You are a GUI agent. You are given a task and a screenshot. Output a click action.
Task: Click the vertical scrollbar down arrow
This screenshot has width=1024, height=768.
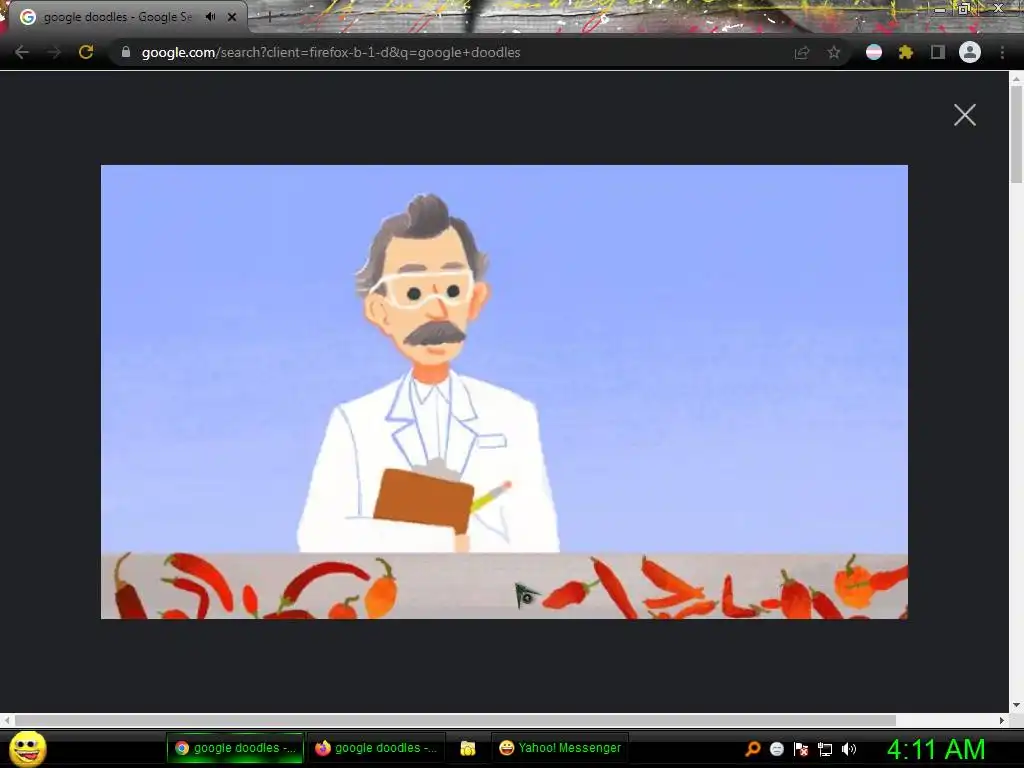point(1016,705)
